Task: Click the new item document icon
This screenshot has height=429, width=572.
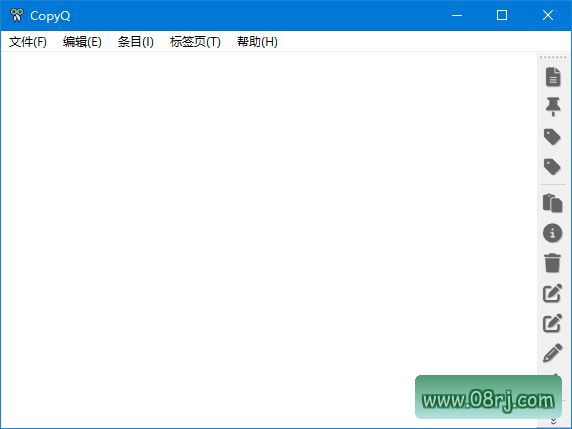Action: [553, 77]
